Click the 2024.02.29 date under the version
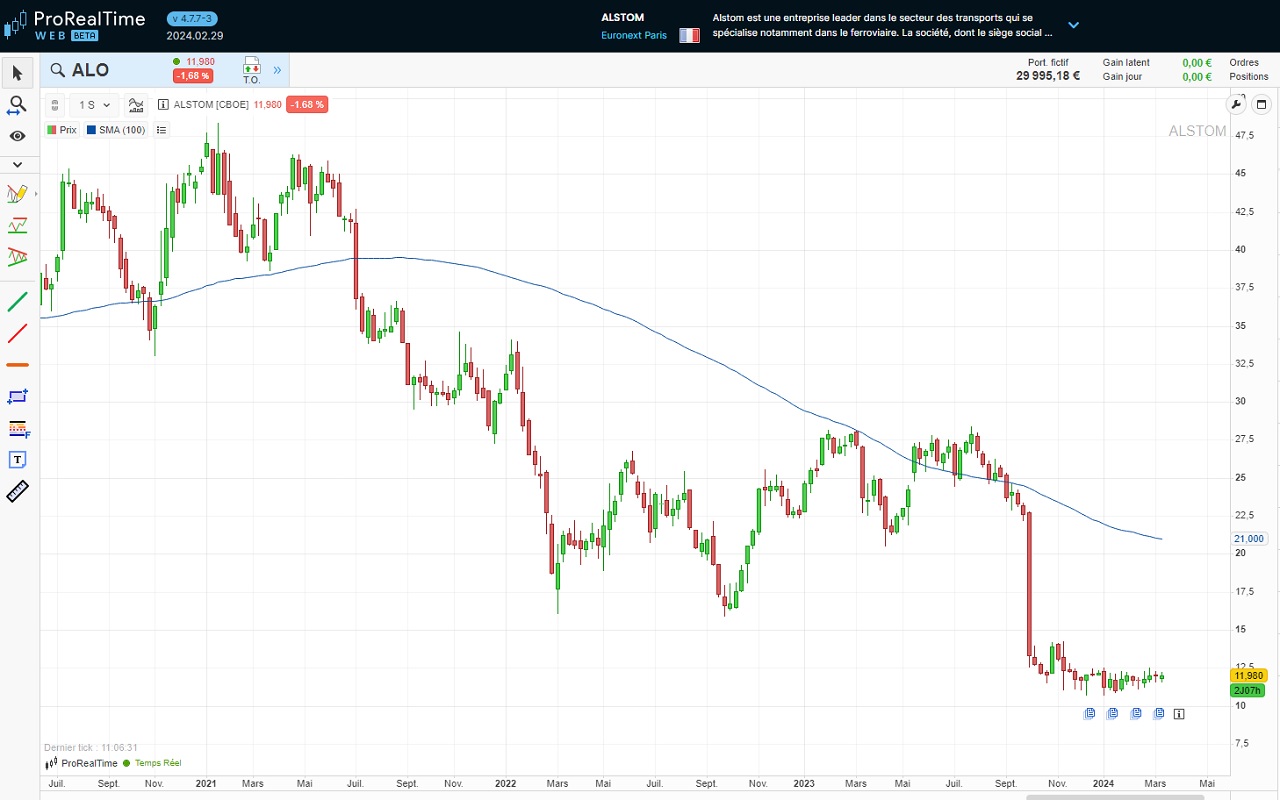This screenshot has height=800, width=1280. click(x=195, y=36)
